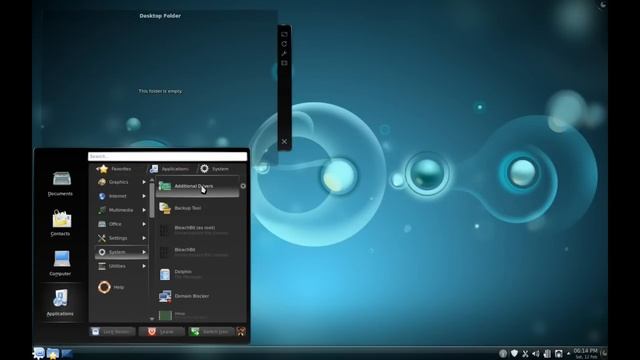
Task: Click the network bars tray icon
Action: coord(547,353)
